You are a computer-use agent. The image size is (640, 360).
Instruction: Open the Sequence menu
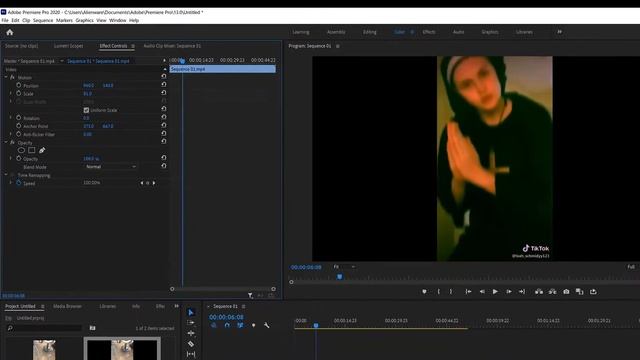[43, 20]
